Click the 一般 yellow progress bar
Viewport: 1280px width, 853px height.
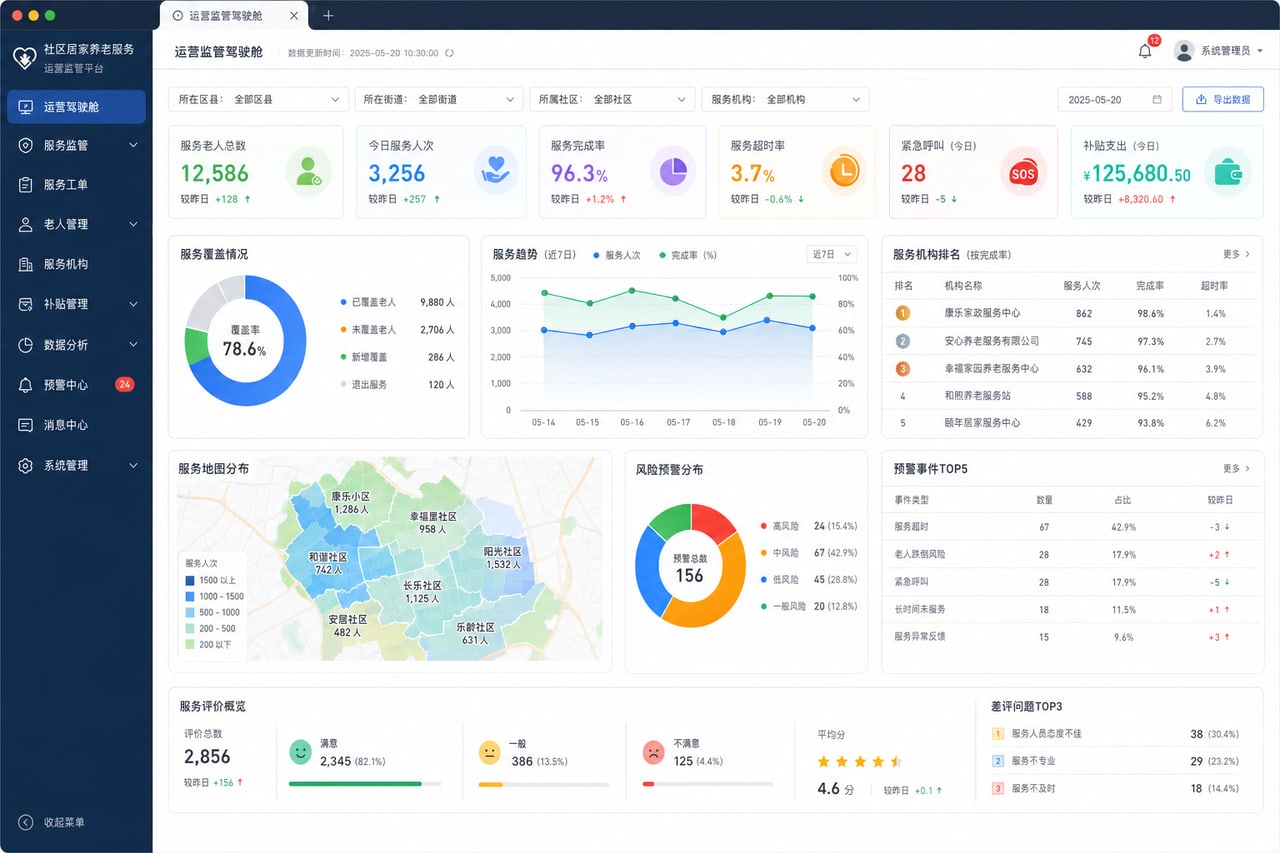coord(543,784)
